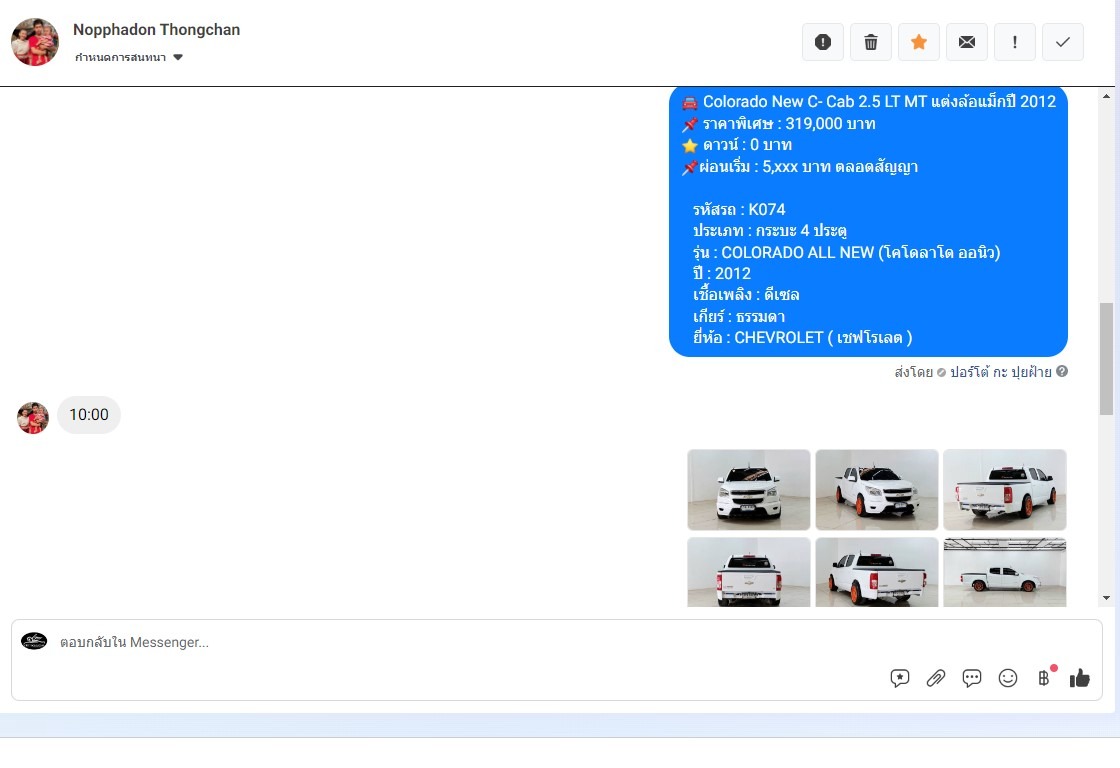This screenshot has height=768, width=1120.
Task: Attach a file with the paperclip icon
Action: 936,678
